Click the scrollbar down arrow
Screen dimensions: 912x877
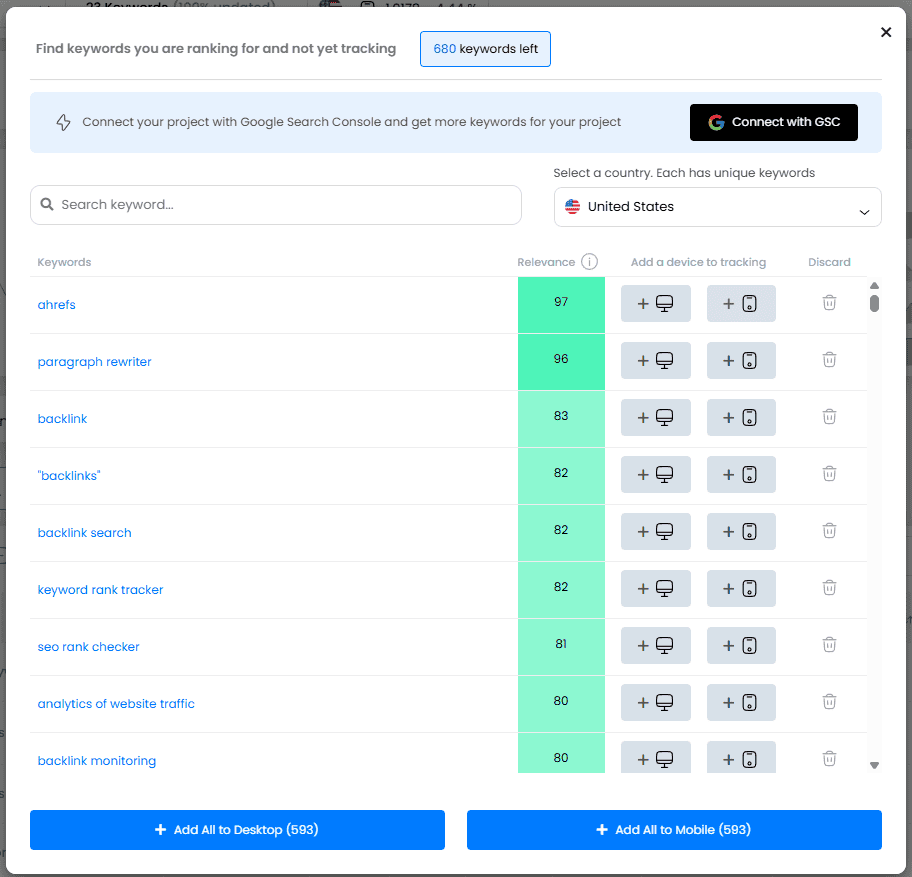coord(874,765)
